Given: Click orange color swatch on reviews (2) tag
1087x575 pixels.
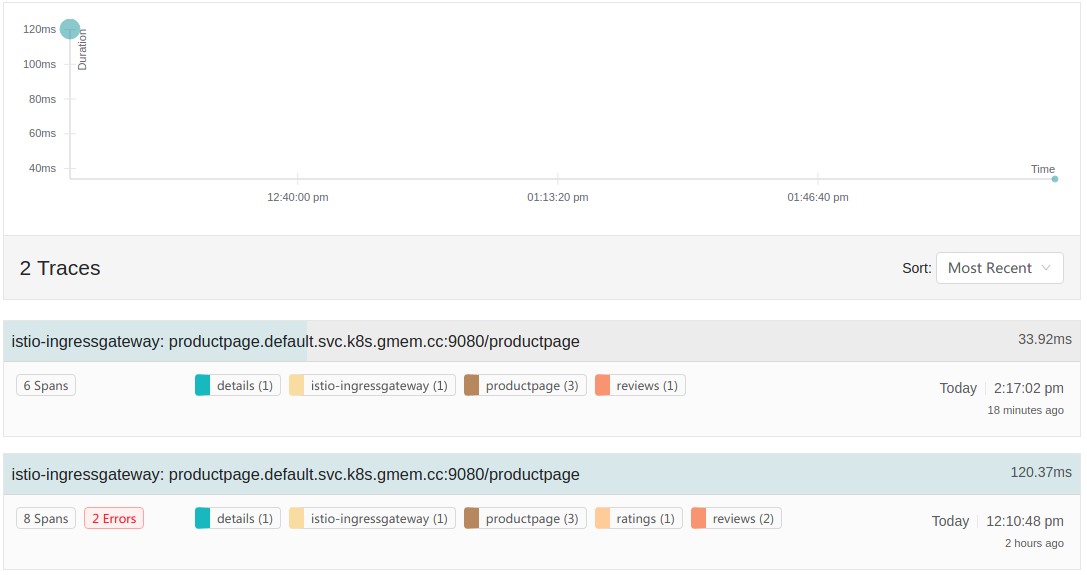Looking at the screenshot, I should coord(699,518).
